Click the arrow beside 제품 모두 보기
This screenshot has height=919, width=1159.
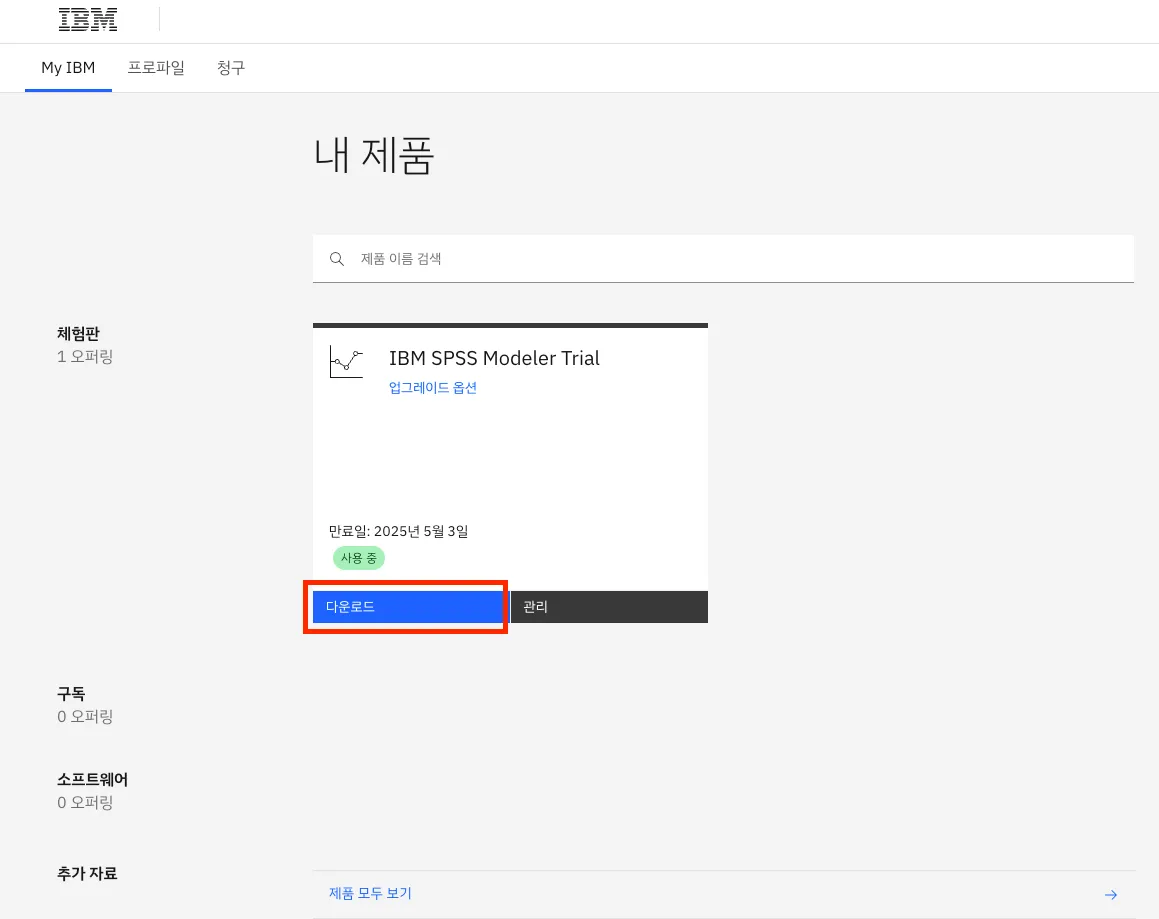click(1110, 895)
